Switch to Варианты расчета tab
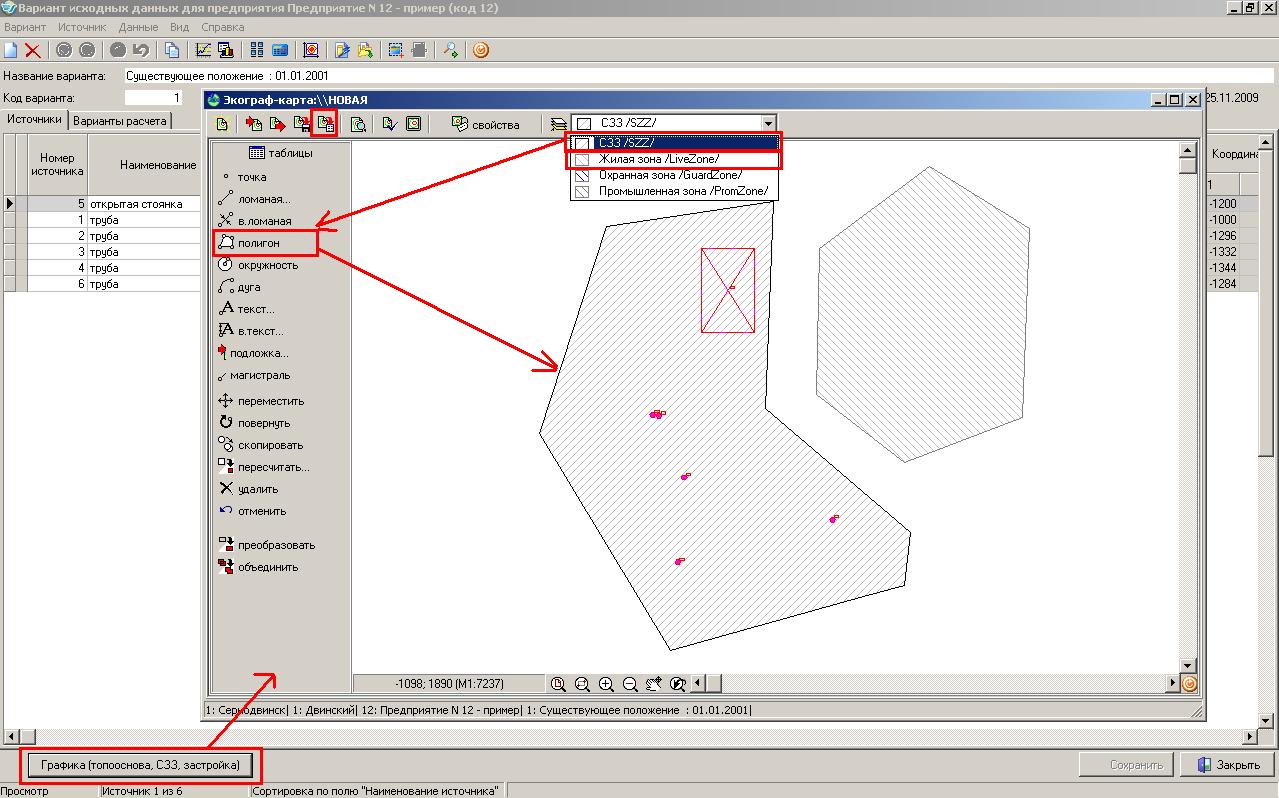 (120, 121)
